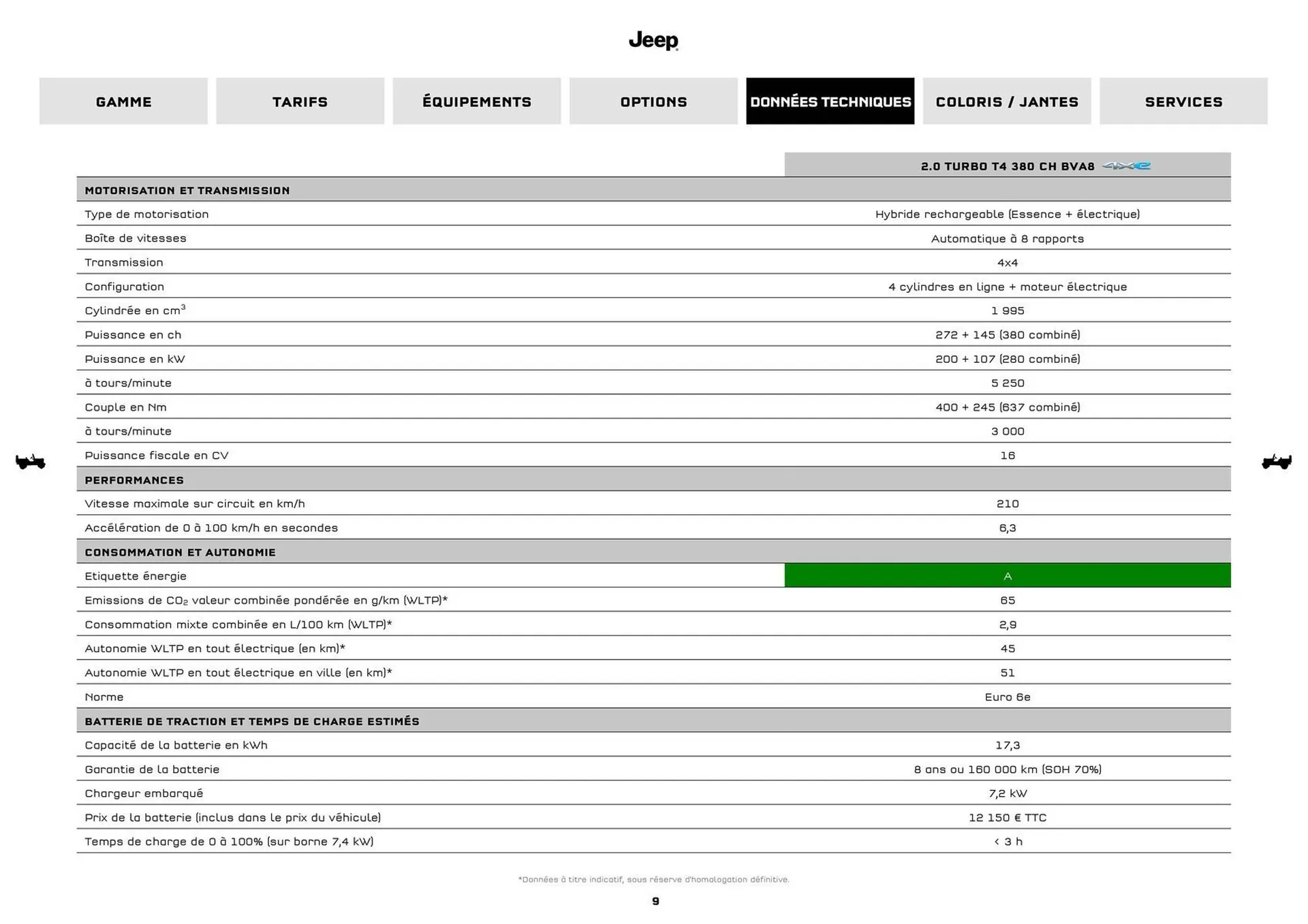Viewport: 1308px width, 924px height.
Task: Click the Données Techniques tab
Action: 830,101
